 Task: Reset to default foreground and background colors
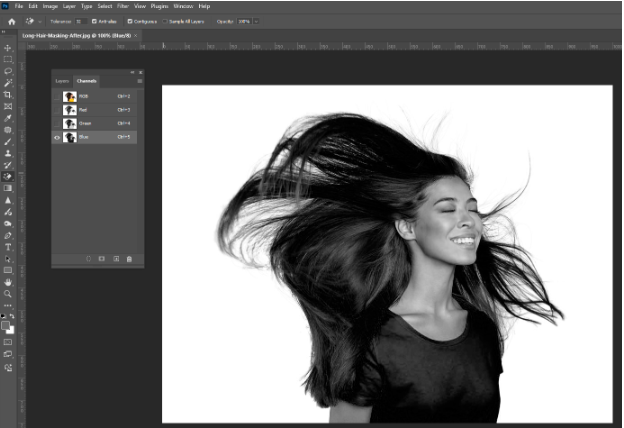pyautogui.click(x=4, y=316)
